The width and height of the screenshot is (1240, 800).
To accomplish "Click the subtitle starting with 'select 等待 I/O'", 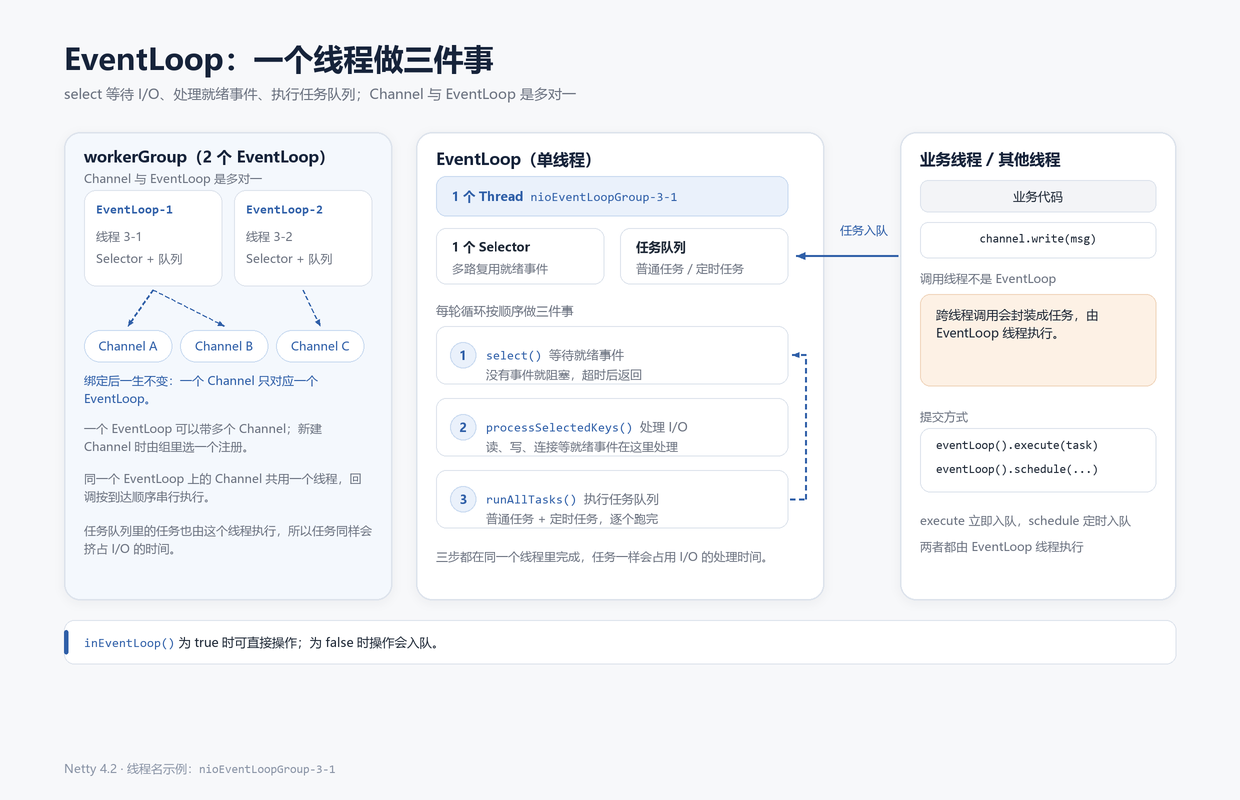I will (x=320, y=94).
